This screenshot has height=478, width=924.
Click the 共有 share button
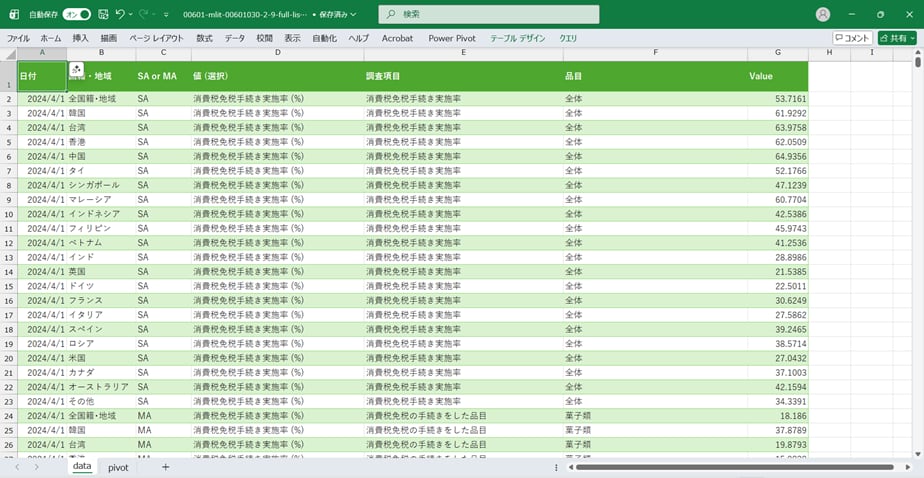pyautogui.click(x=897, y=38)
